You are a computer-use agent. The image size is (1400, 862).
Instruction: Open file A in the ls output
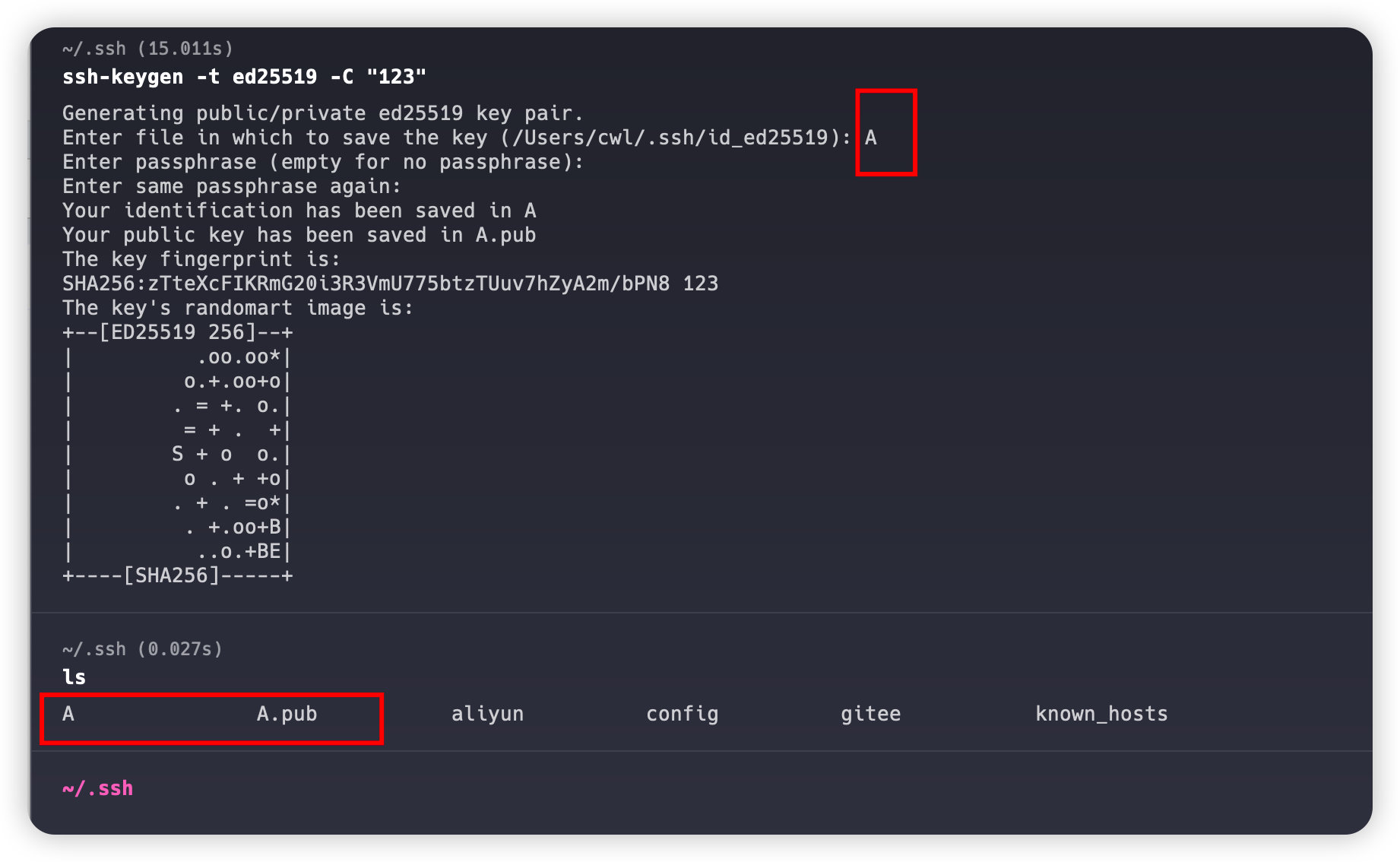(68, 714)
